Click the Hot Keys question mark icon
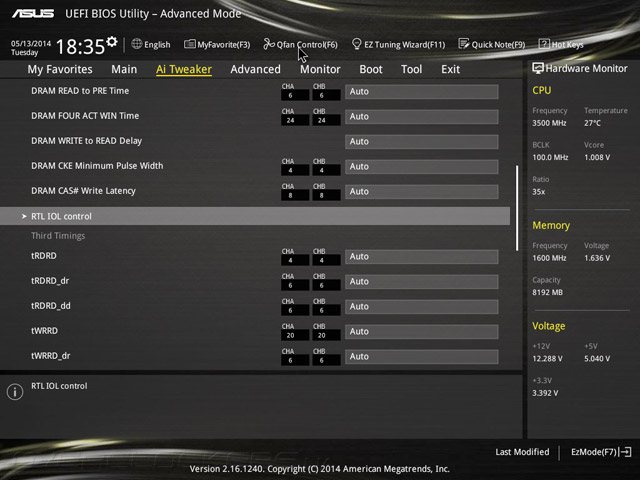 pyautogui.click(x=544, y=44)
